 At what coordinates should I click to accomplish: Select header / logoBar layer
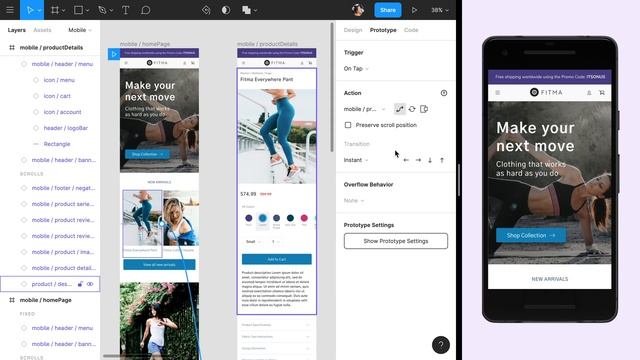pyautogui.click(x=65, y=128)
